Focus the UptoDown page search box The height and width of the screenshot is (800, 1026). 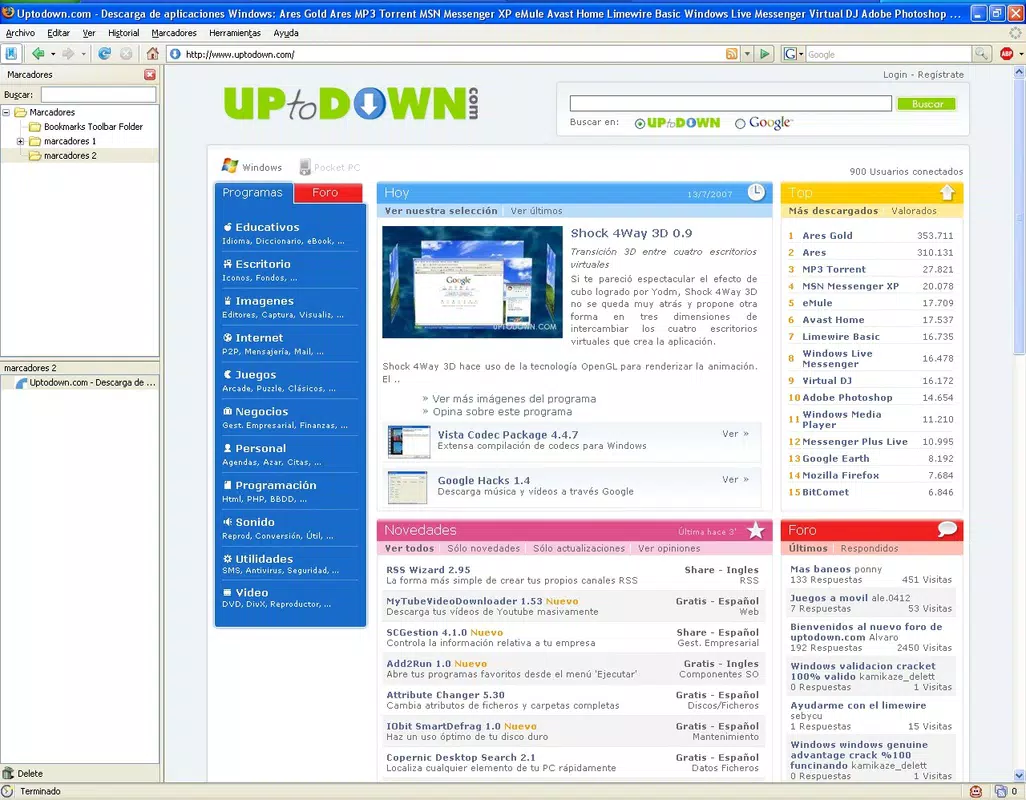pos(730,103)
